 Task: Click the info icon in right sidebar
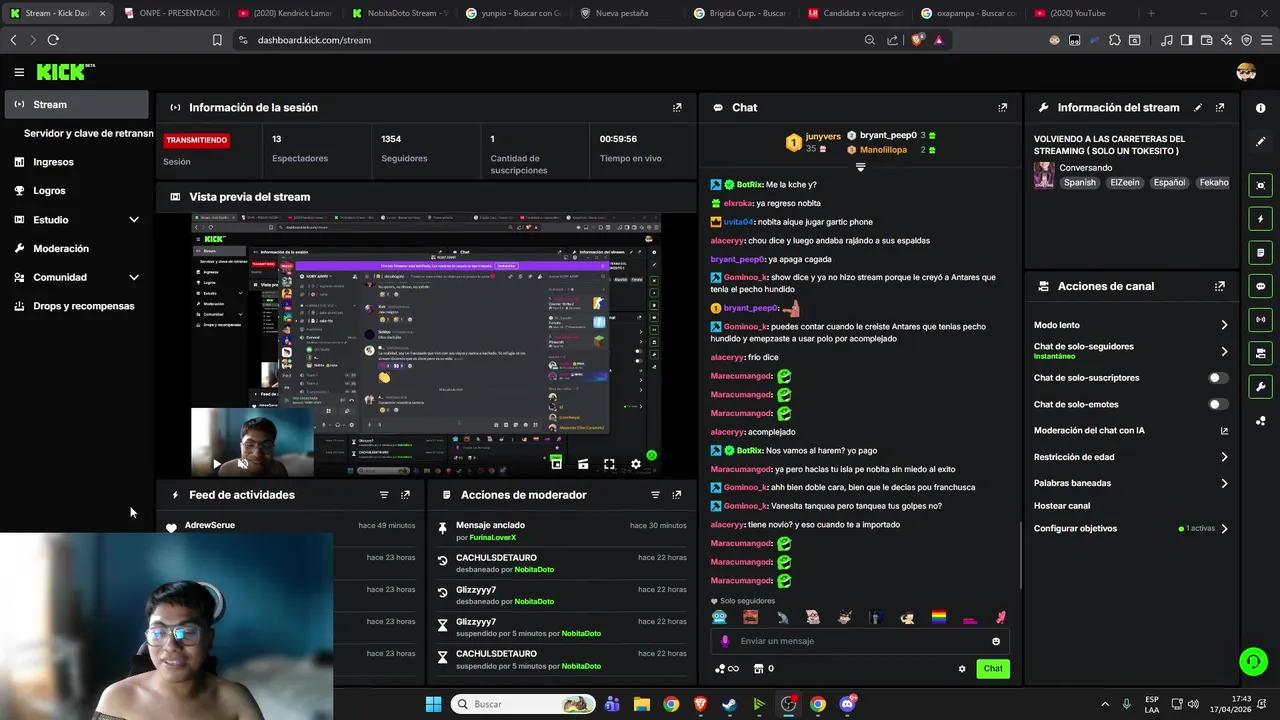pos(1260,108)
